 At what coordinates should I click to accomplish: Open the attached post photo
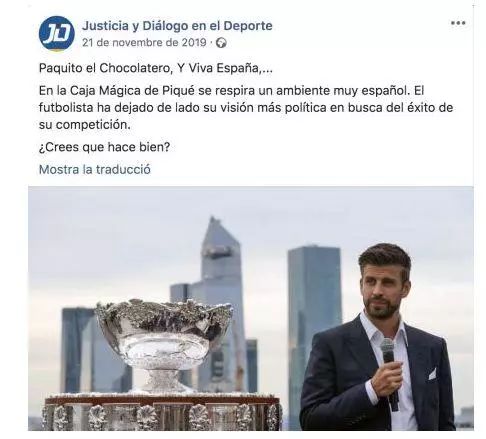[x=251, y=308]
